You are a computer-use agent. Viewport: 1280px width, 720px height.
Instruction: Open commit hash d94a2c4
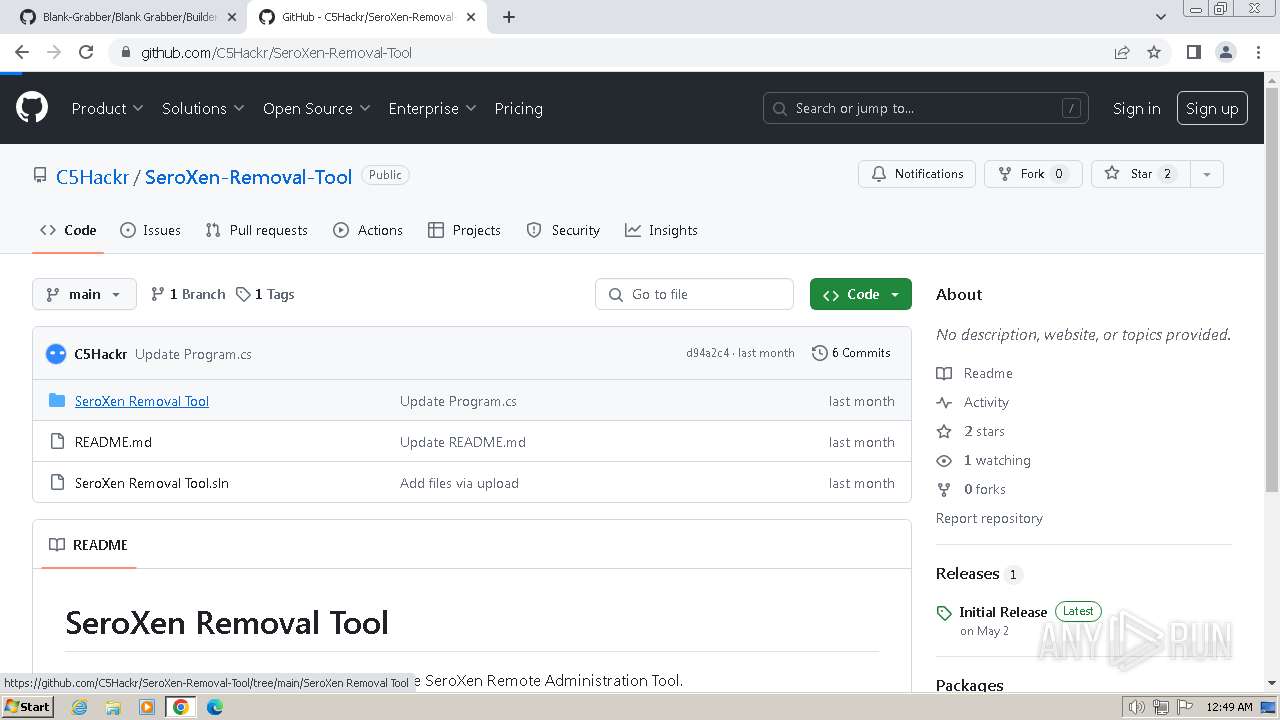point(707,353)
